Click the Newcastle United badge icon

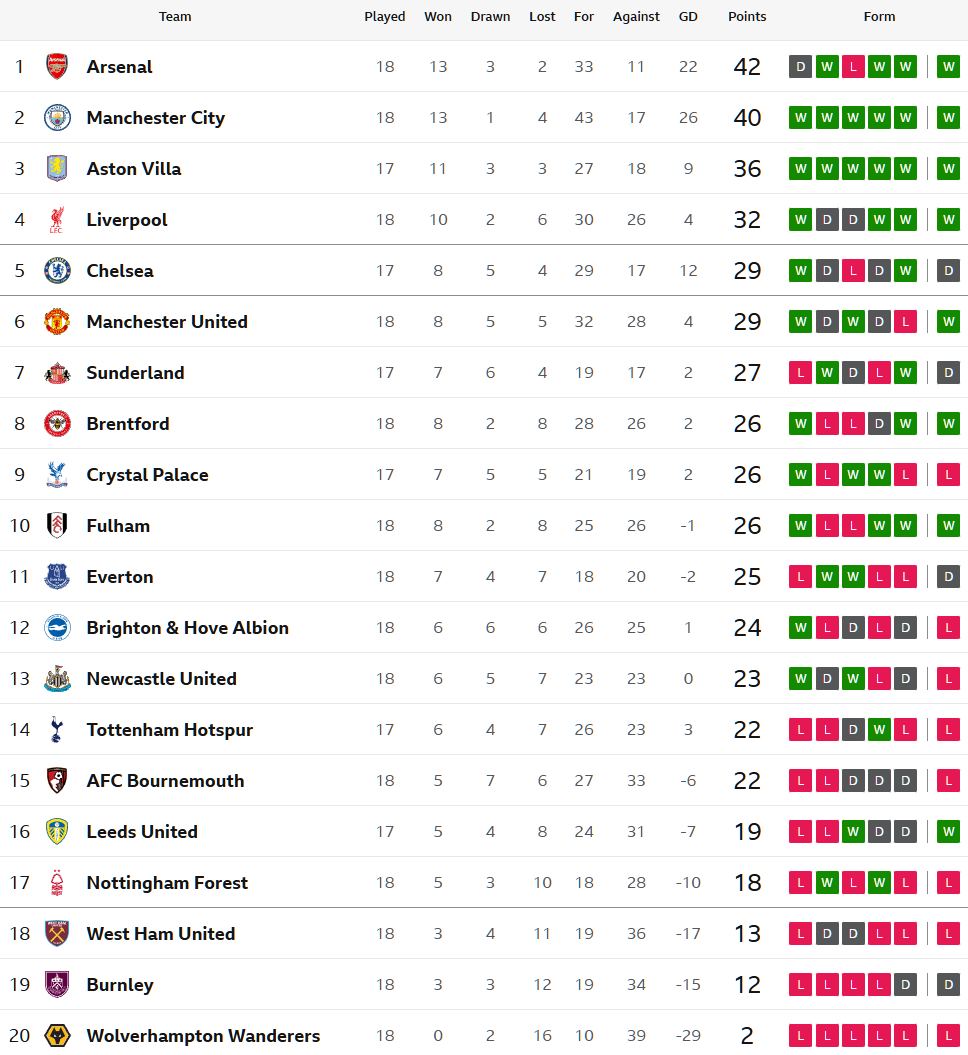pyautogui.click(x=57, y=679)
